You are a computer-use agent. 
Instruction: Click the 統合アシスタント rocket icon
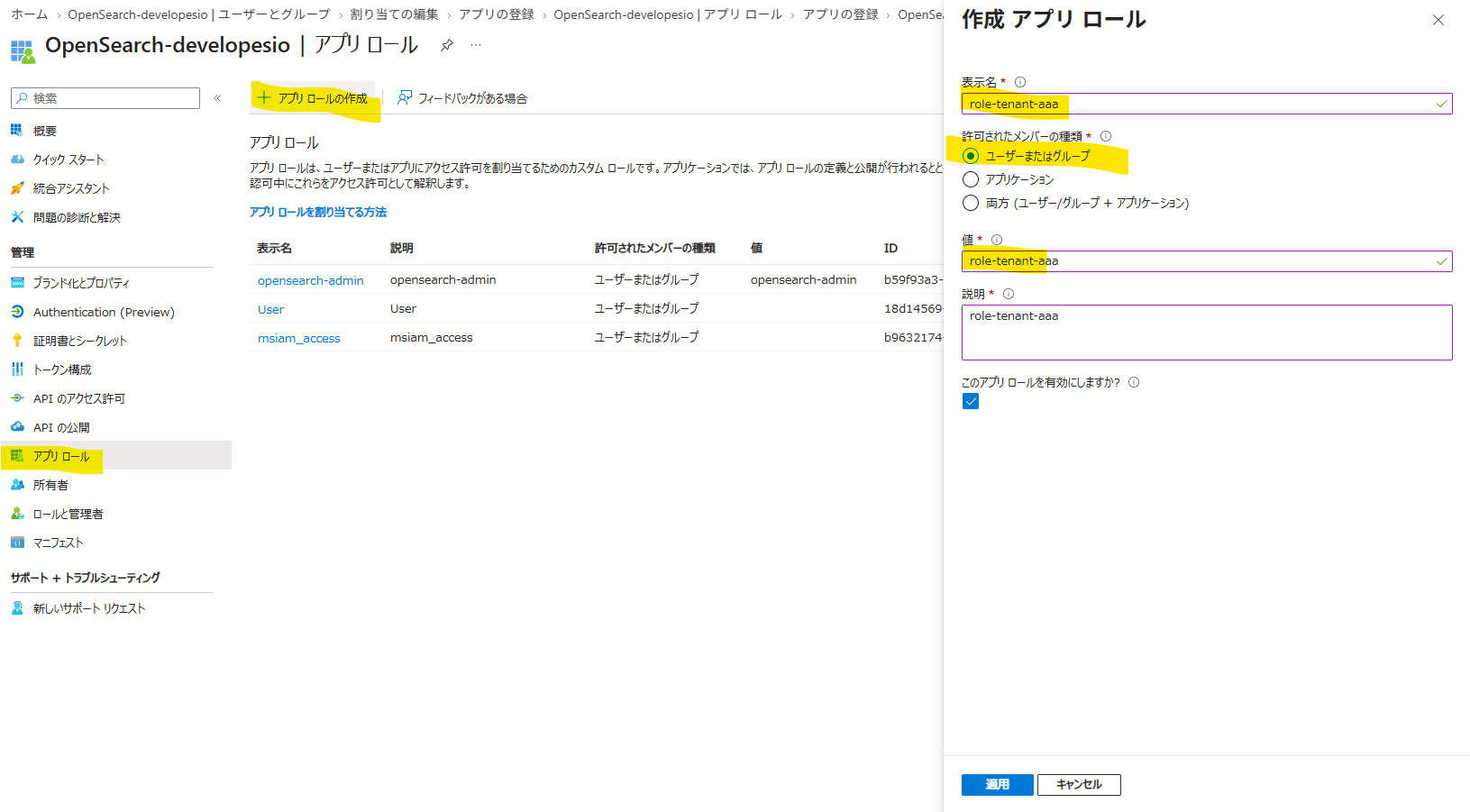click(17, 188)
